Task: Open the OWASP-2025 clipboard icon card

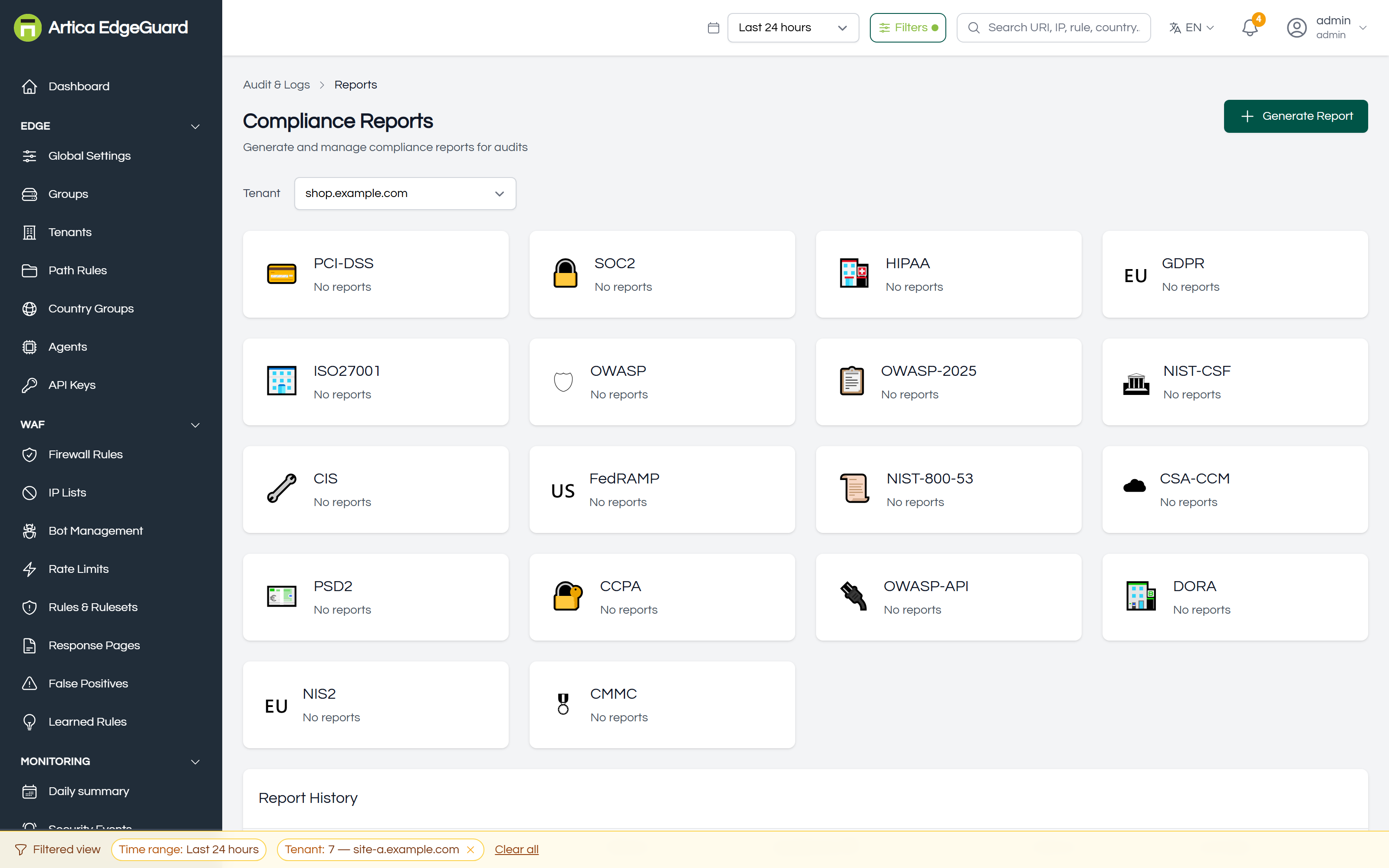Action: tap(948, 382)
